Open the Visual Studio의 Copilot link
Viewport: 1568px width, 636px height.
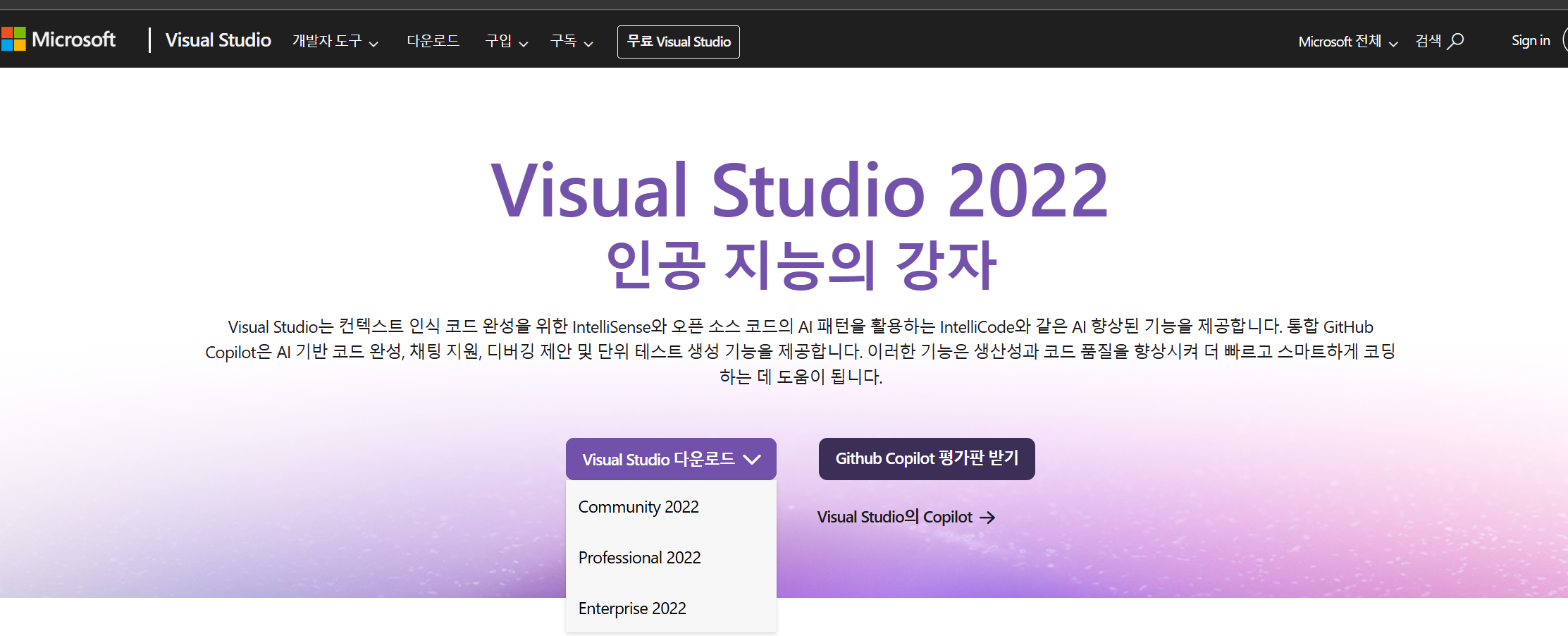(906, 518)
